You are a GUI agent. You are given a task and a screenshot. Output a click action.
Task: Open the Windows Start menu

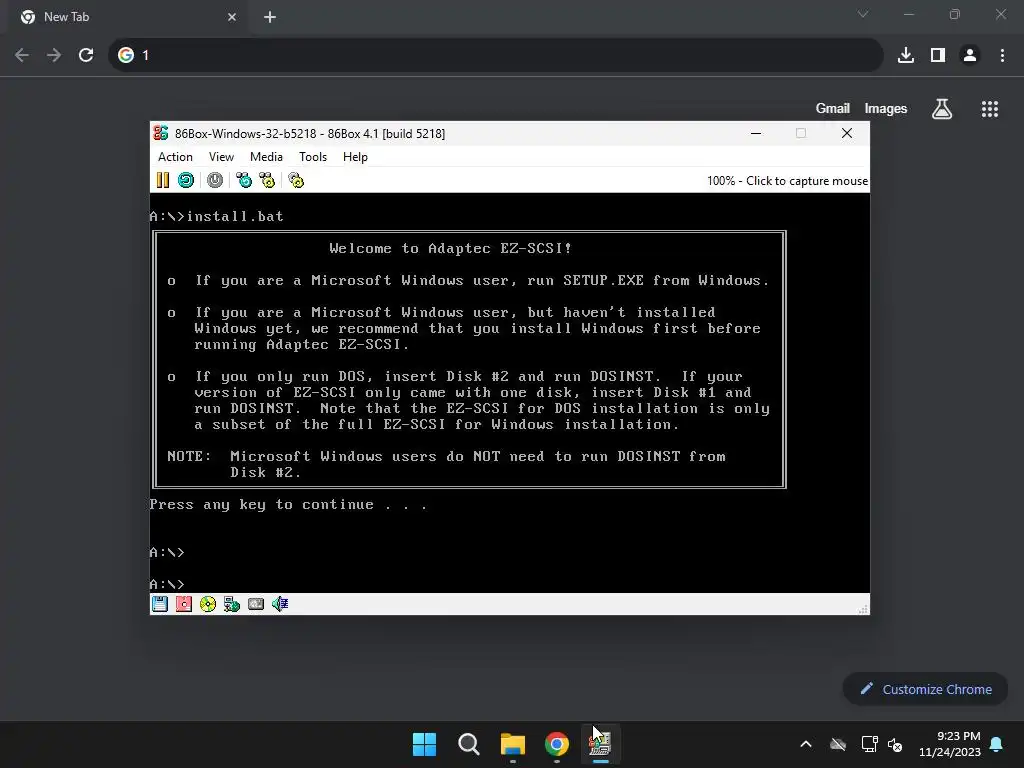point(424,744)
